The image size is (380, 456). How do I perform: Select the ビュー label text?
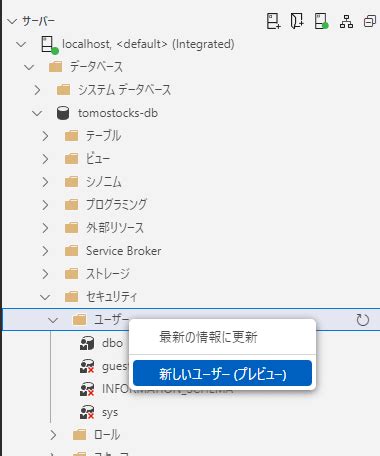(98, 159)
